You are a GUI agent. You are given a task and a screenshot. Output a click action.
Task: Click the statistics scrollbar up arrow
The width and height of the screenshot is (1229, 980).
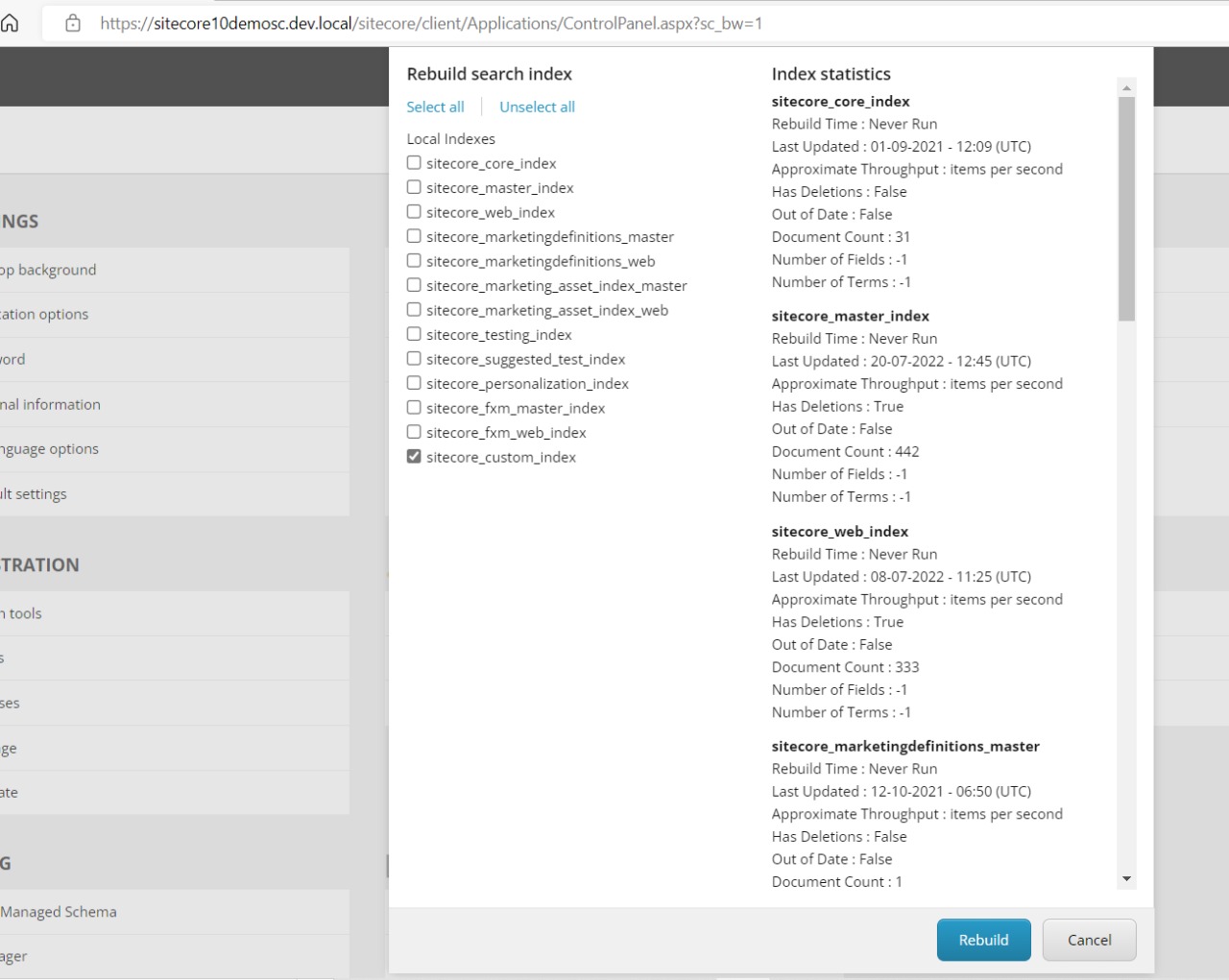(x=1126, y=87)
